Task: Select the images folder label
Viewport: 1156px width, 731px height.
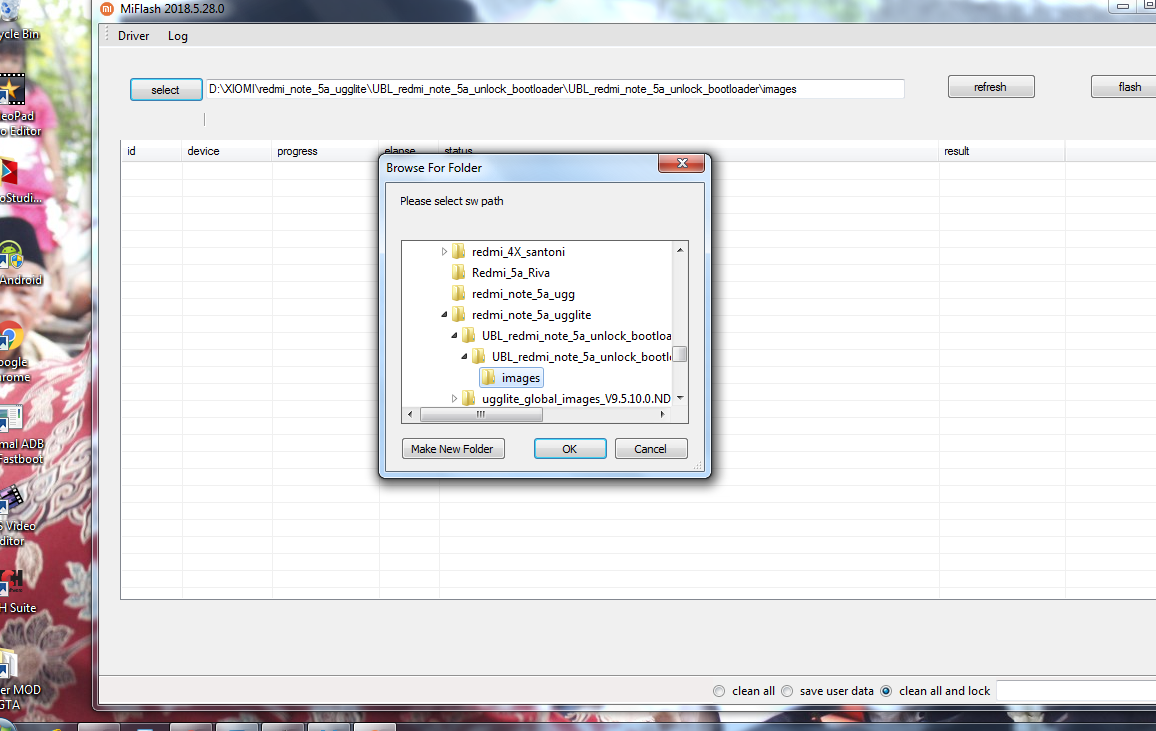Action: [x=520, y=378]
